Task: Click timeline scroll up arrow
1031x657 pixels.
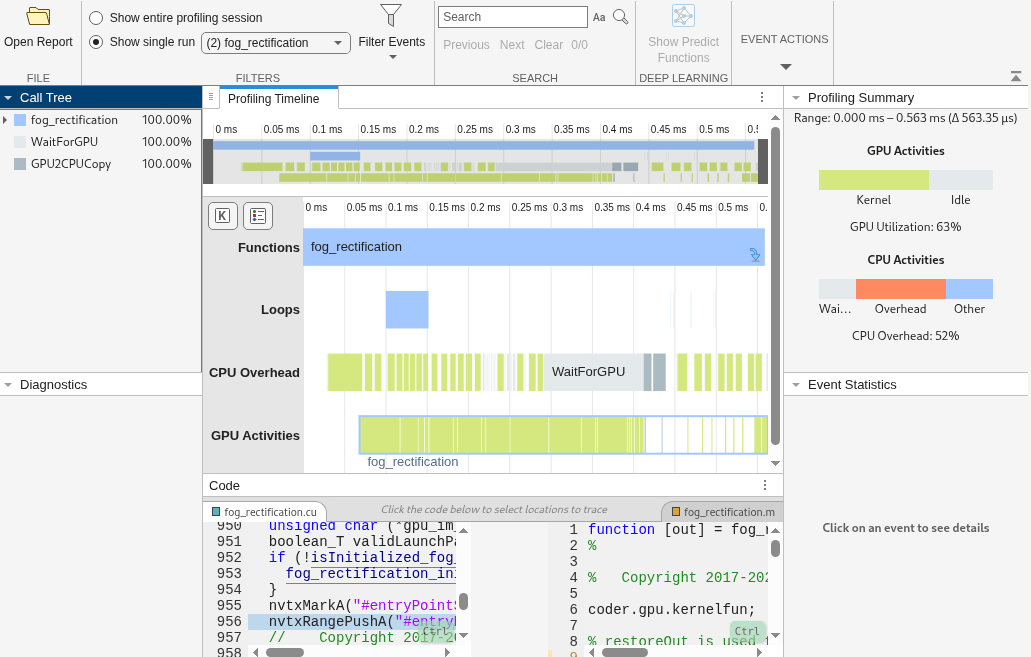Action: 775,118
